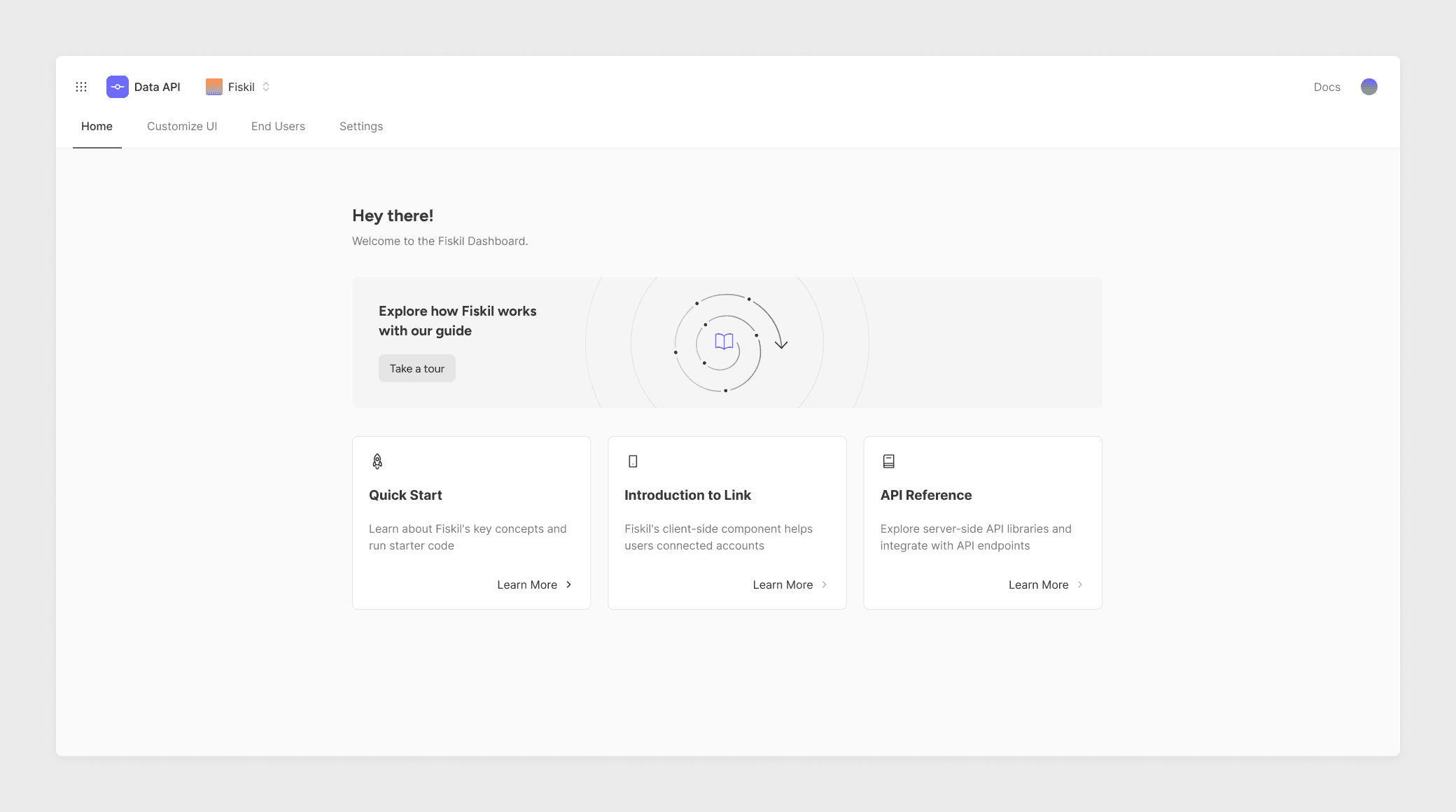Screen dimensions: 1456x812
Task: Open the End Users tab
Action: (278, 127)
